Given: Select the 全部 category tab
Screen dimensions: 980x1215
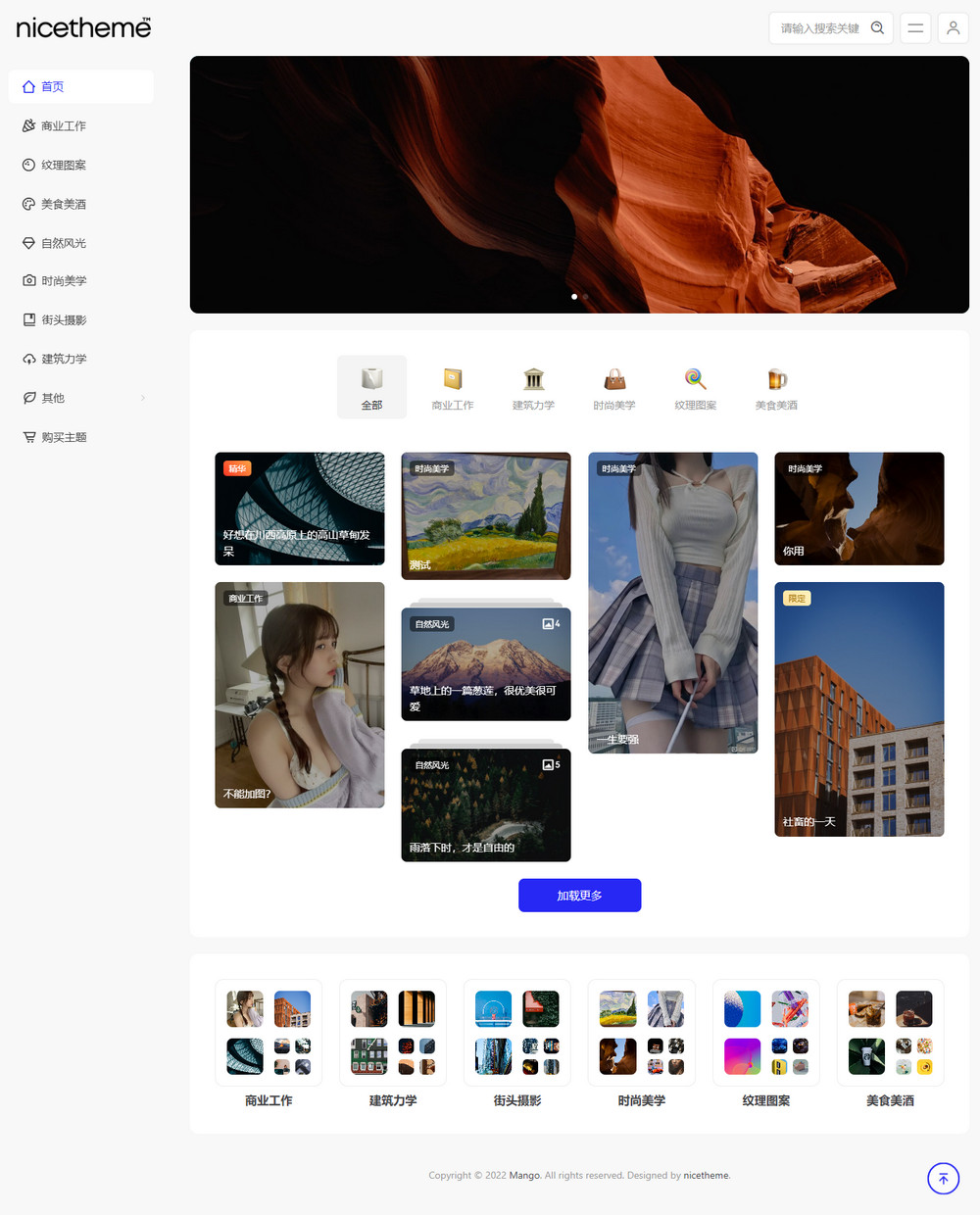Looking at the screenshot, I should (x=371, y=387).
